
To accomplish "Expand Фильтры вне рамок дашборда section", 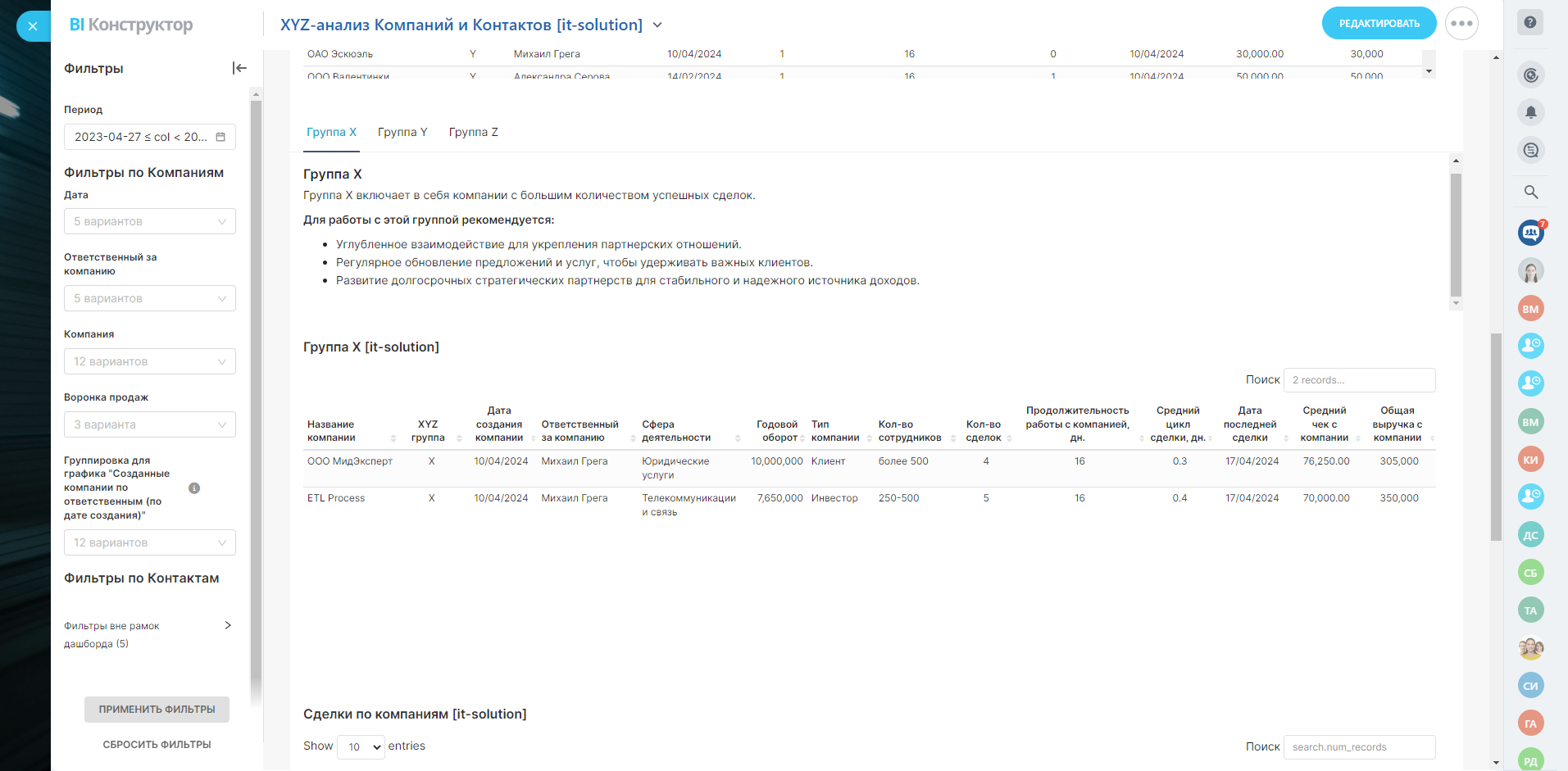I will pos(228,625).
